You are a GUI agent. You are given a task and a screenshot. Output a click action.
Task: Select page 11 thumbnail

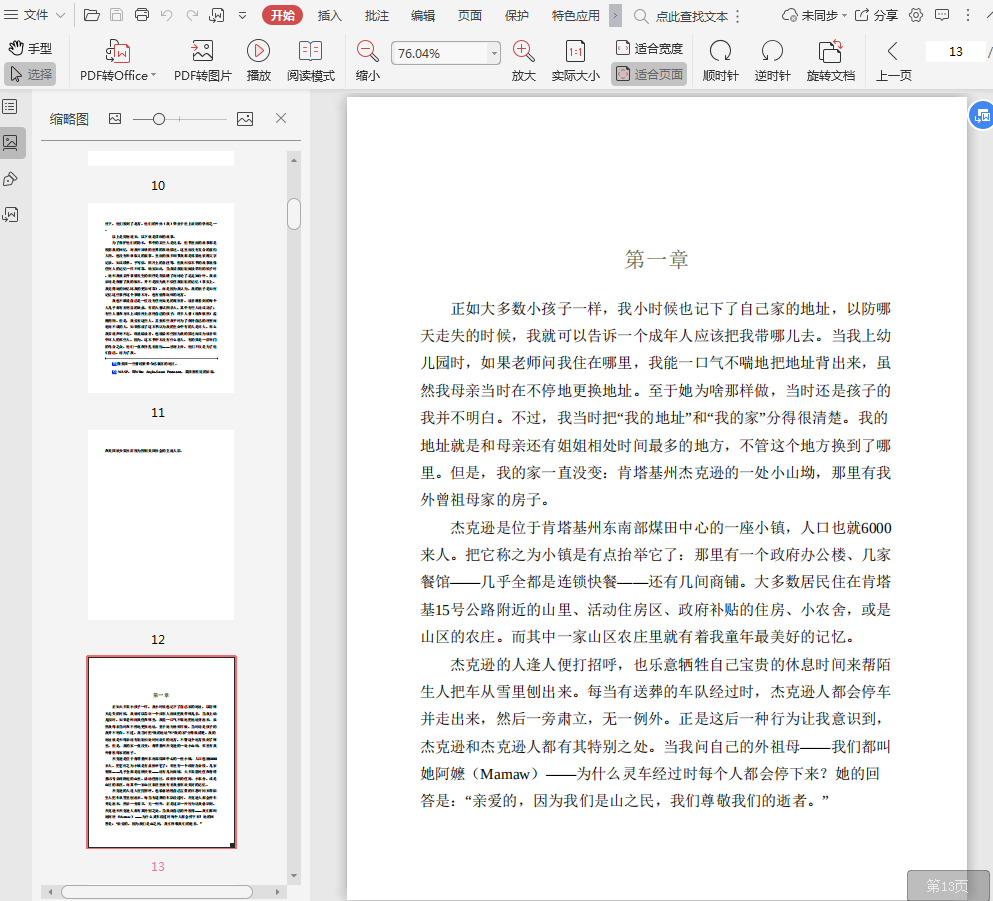pos(161,298)
